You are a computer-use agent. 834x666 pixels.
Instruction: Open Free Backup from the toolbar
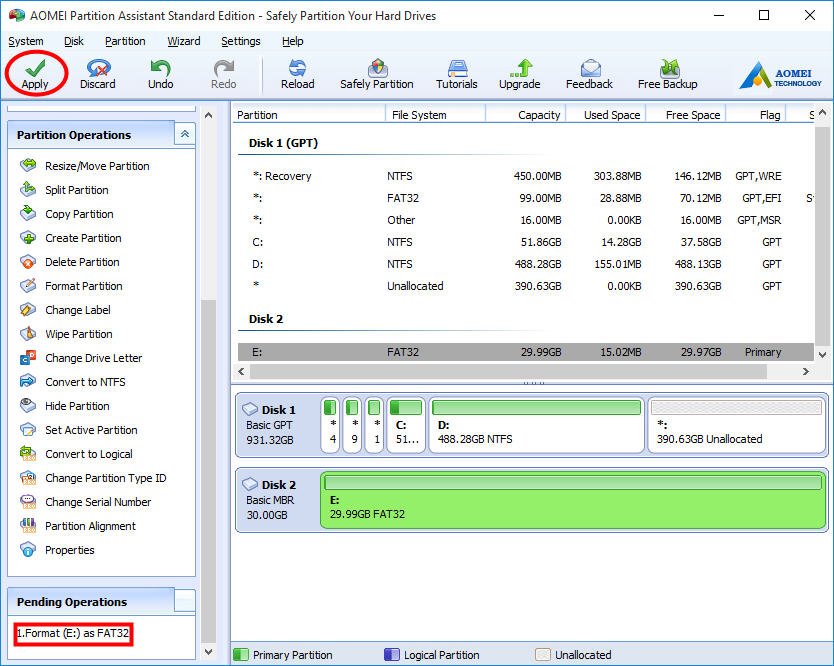point(667,73)
